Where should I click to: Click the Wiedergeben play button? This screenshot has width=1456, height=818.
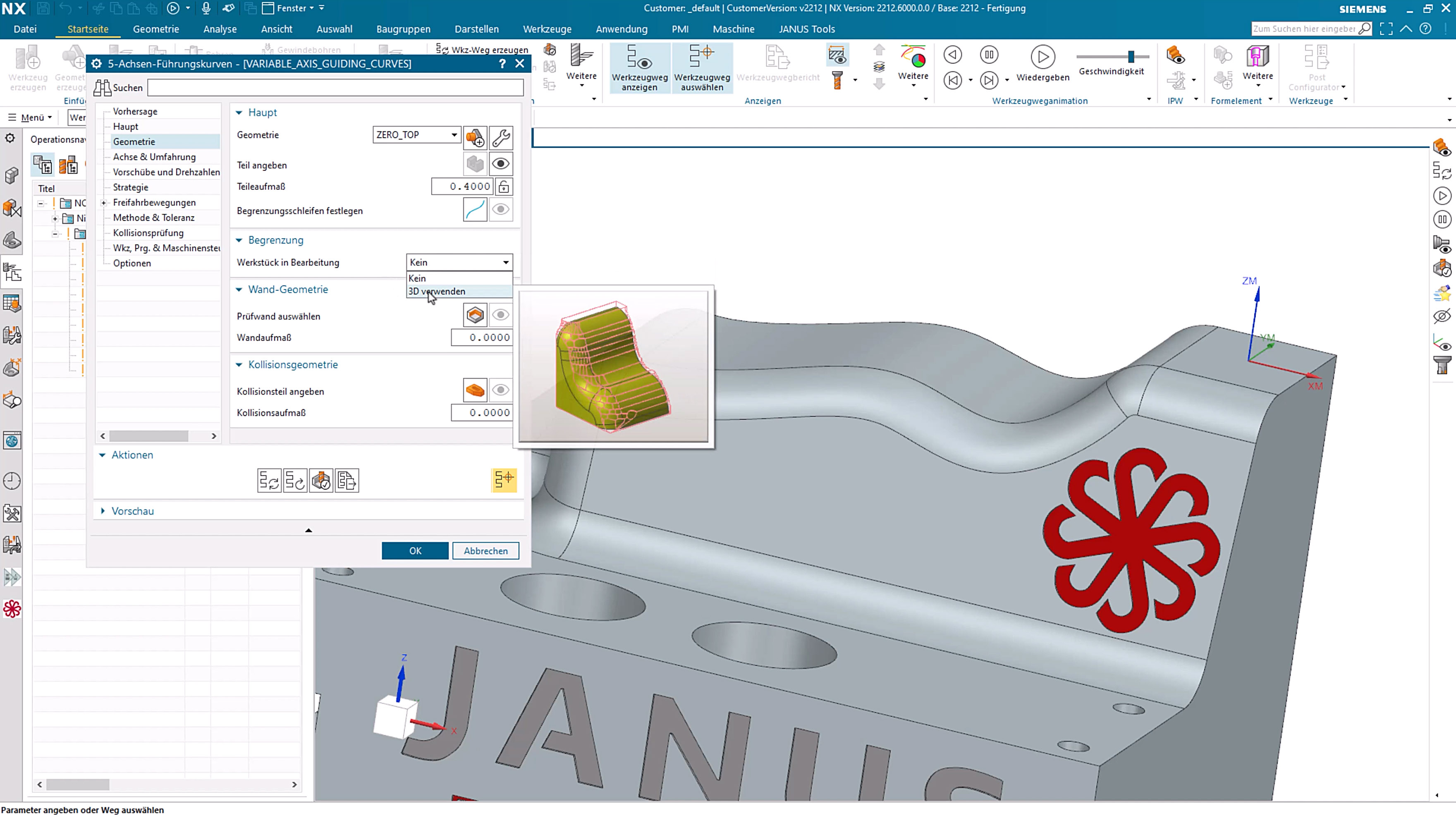tap(1043, 63)
